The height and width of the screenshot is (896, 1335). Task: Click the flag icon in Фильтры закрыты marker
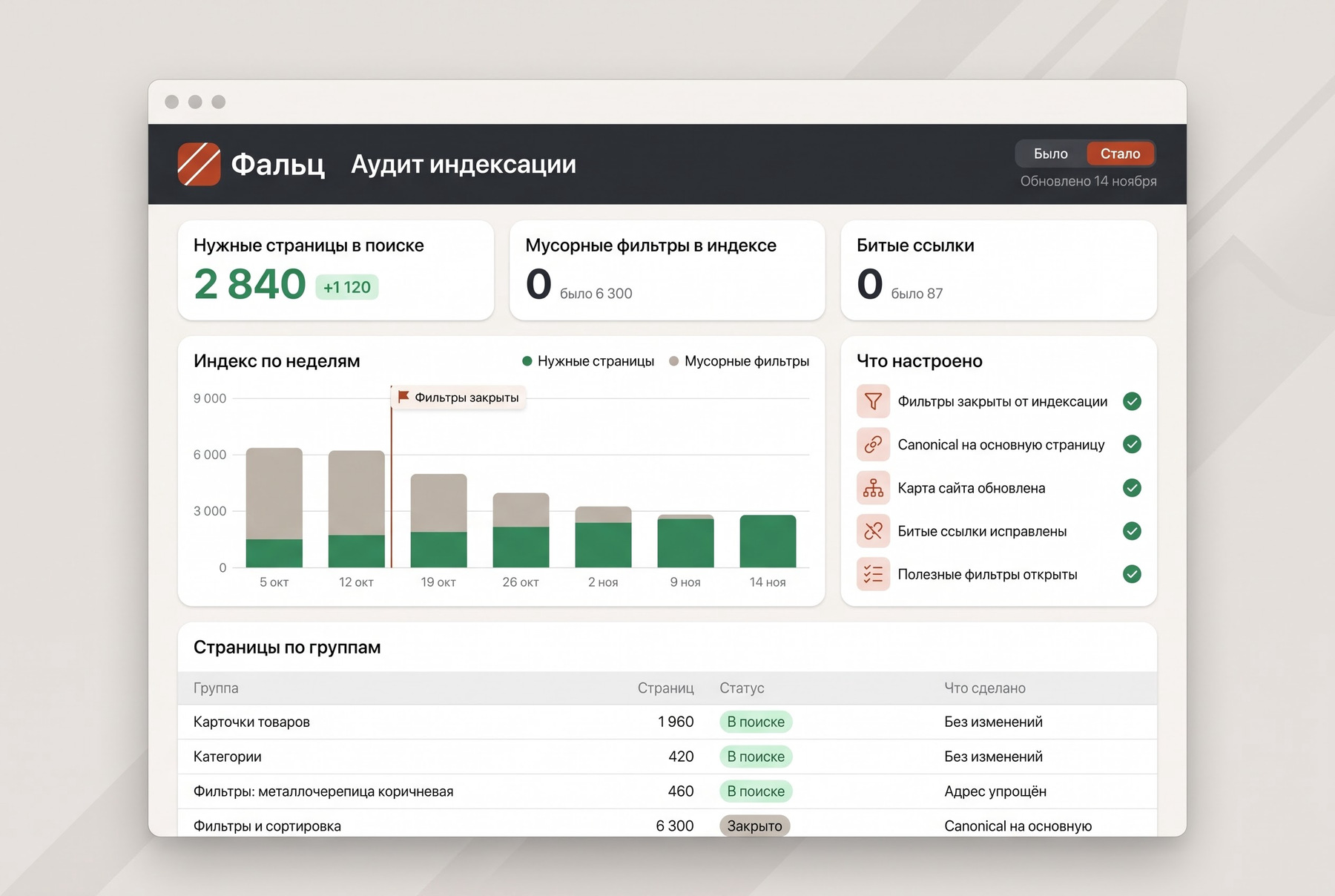point(403,397)
